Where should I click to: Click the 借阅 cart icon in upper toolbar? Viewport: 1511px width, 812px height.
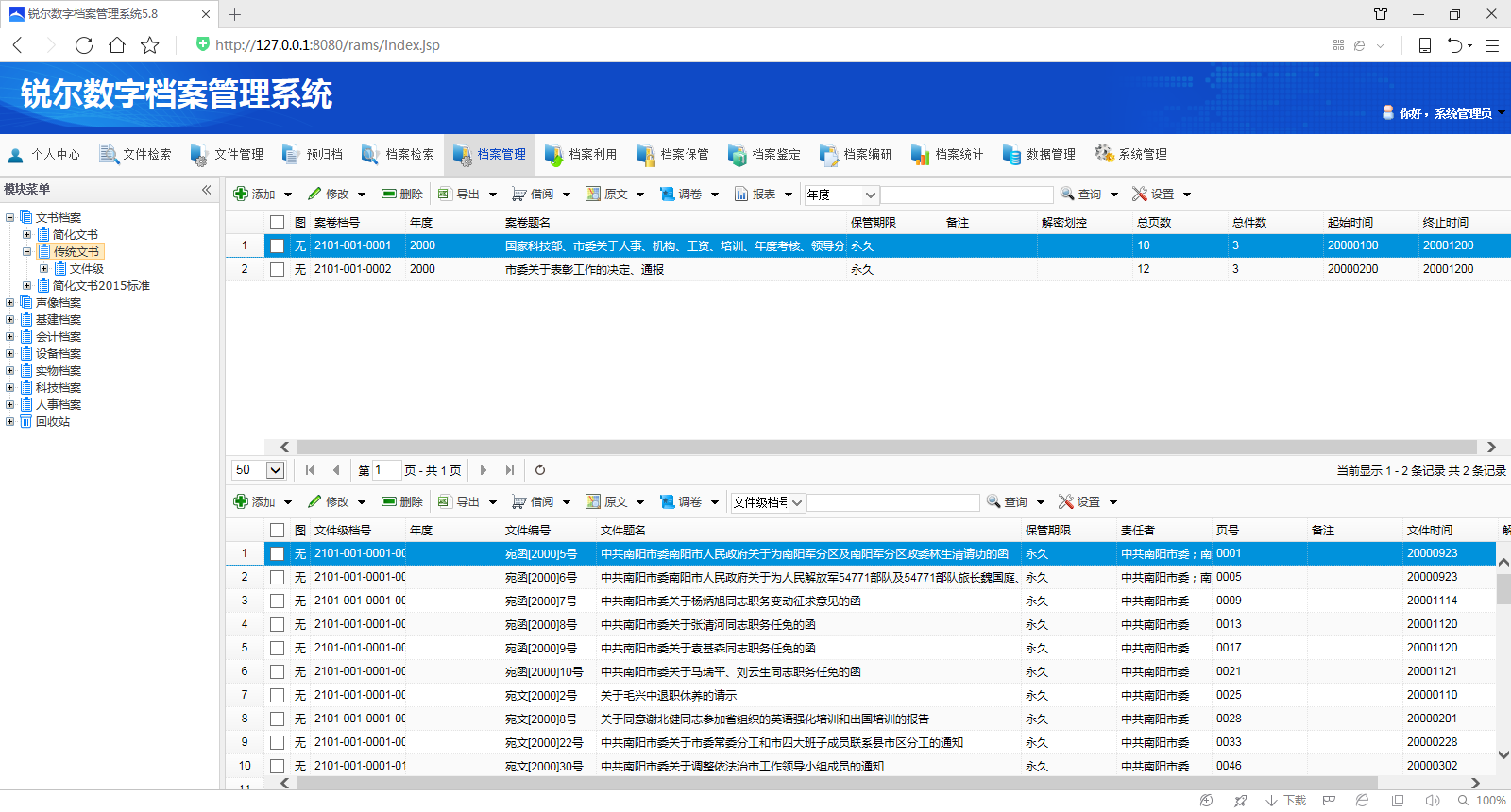tap(519, 194)
